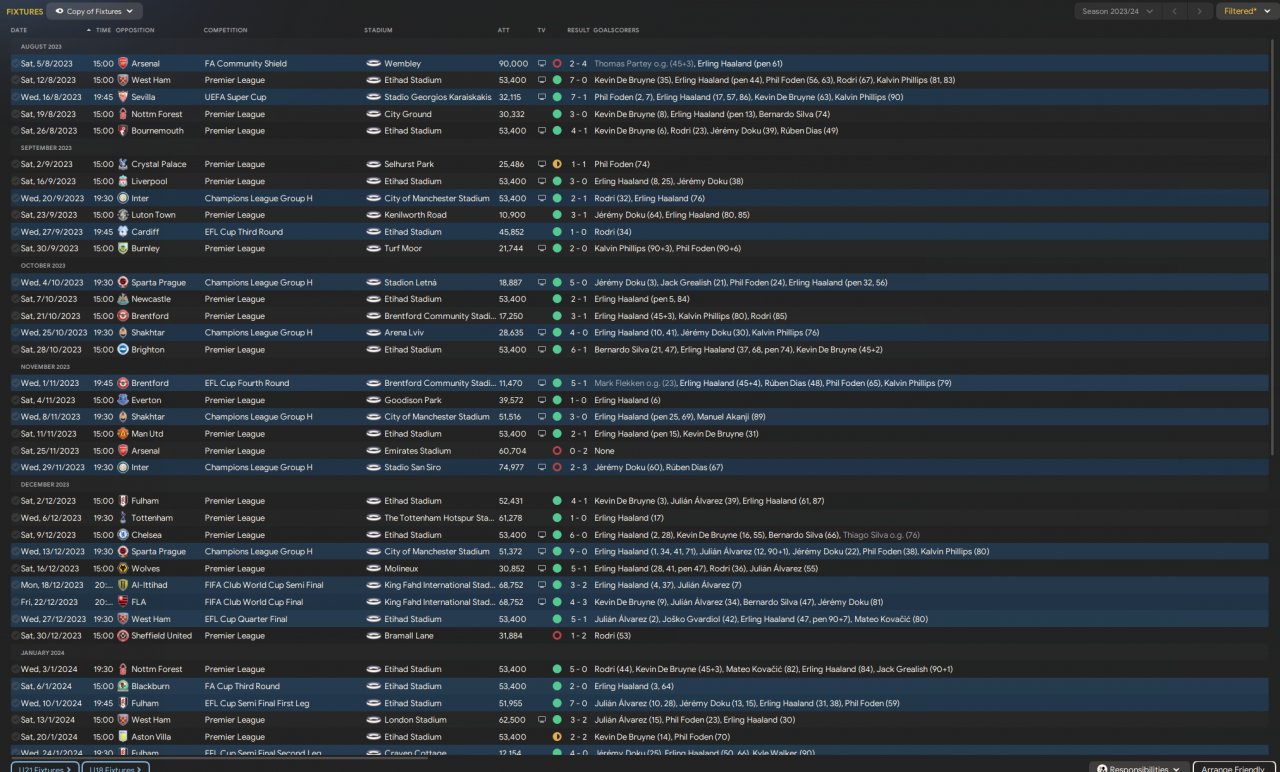Open FIFA Club World Cup Final competition

point(254,602)
